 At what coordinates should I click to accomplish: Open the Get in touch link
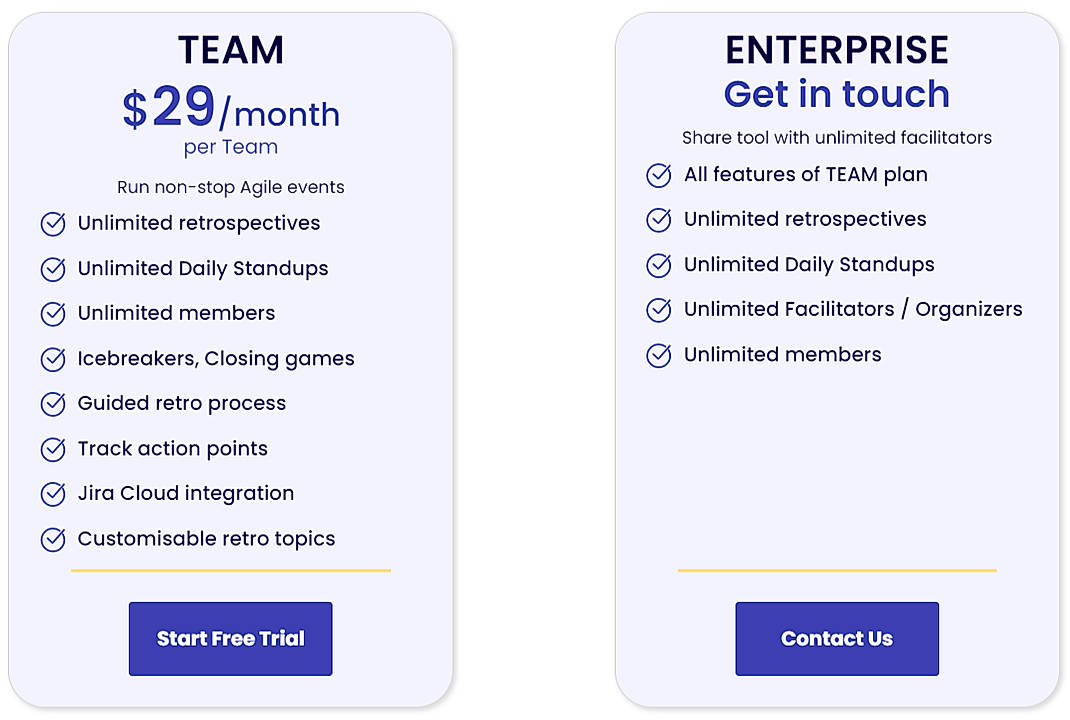[836, 93]
